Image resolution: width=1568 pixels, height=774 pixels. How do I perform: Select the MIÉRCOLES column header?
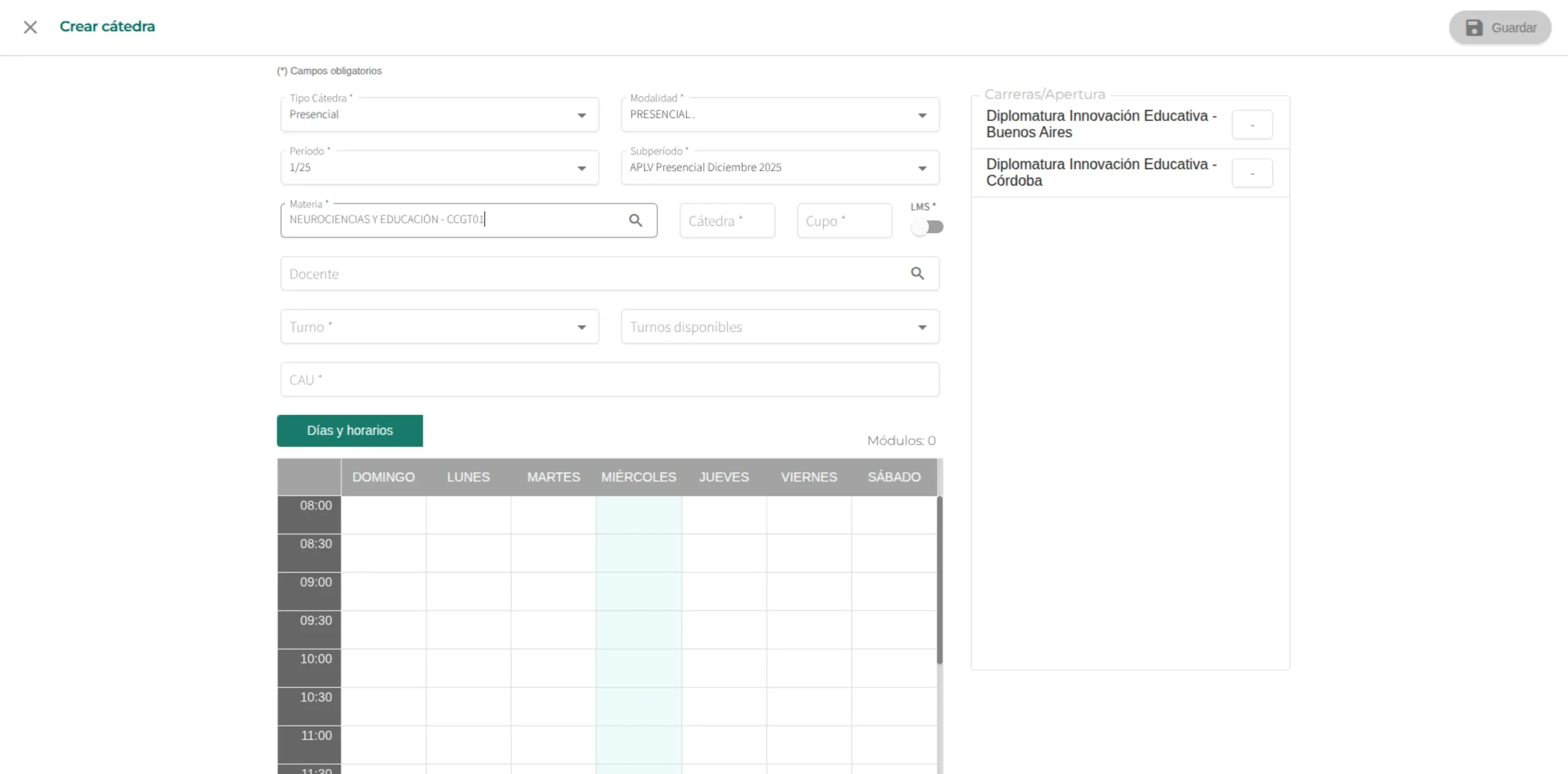(x=638, y=477)
